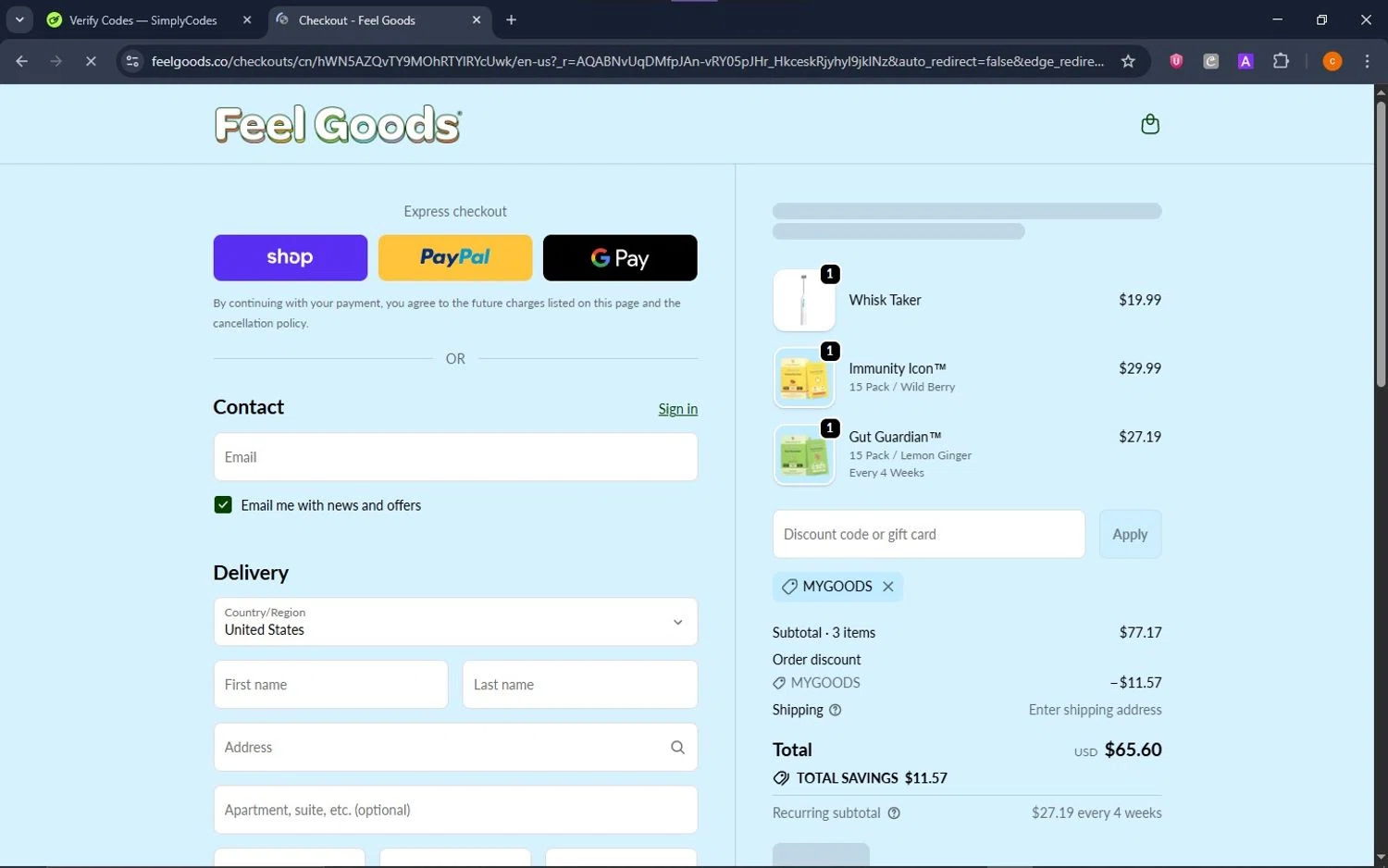Stop page loading with the X button

pos(91,61)
